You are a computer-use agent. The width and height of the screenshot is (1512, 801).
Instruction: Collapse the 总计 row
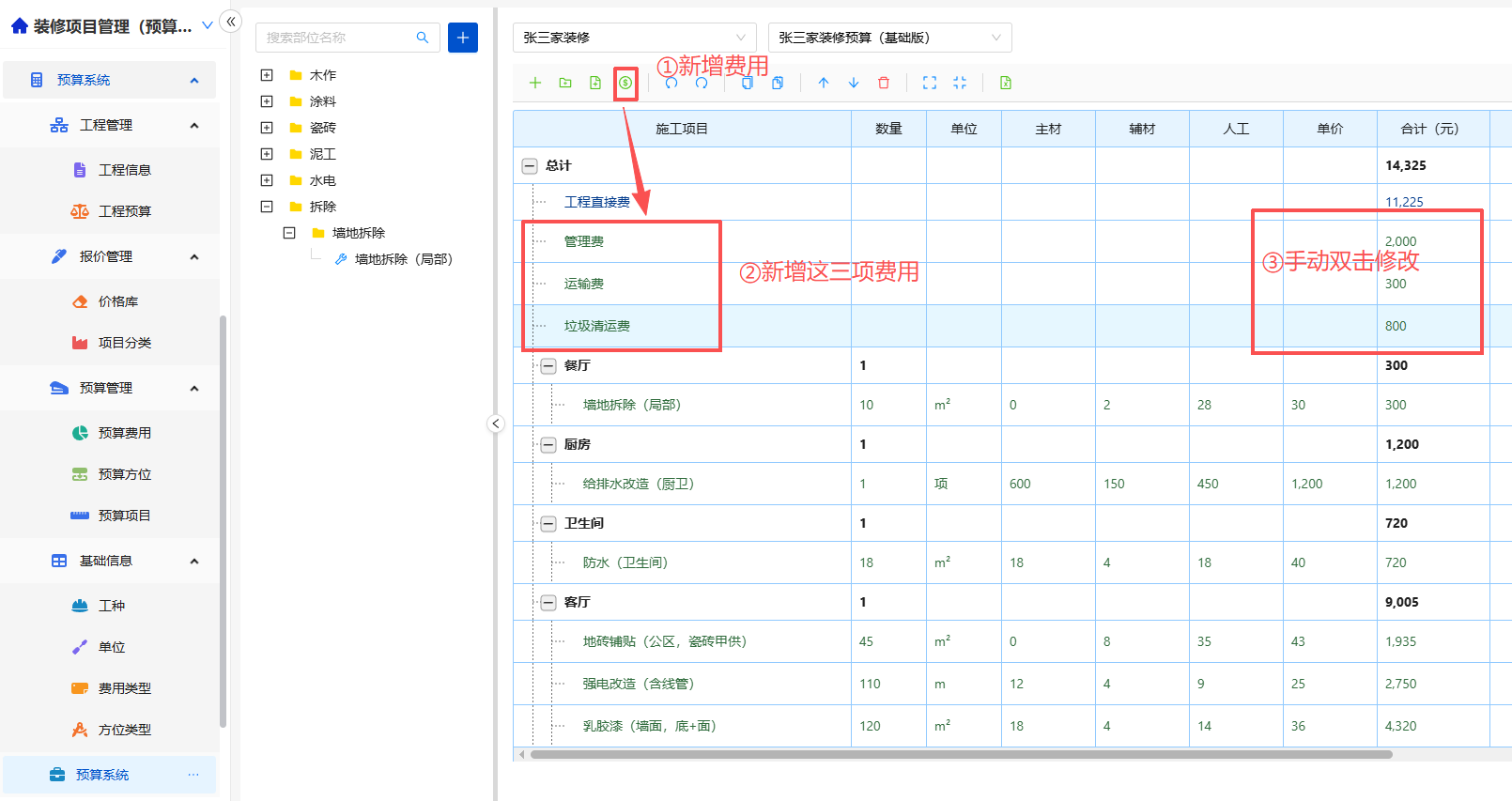(x=530, y=165)
